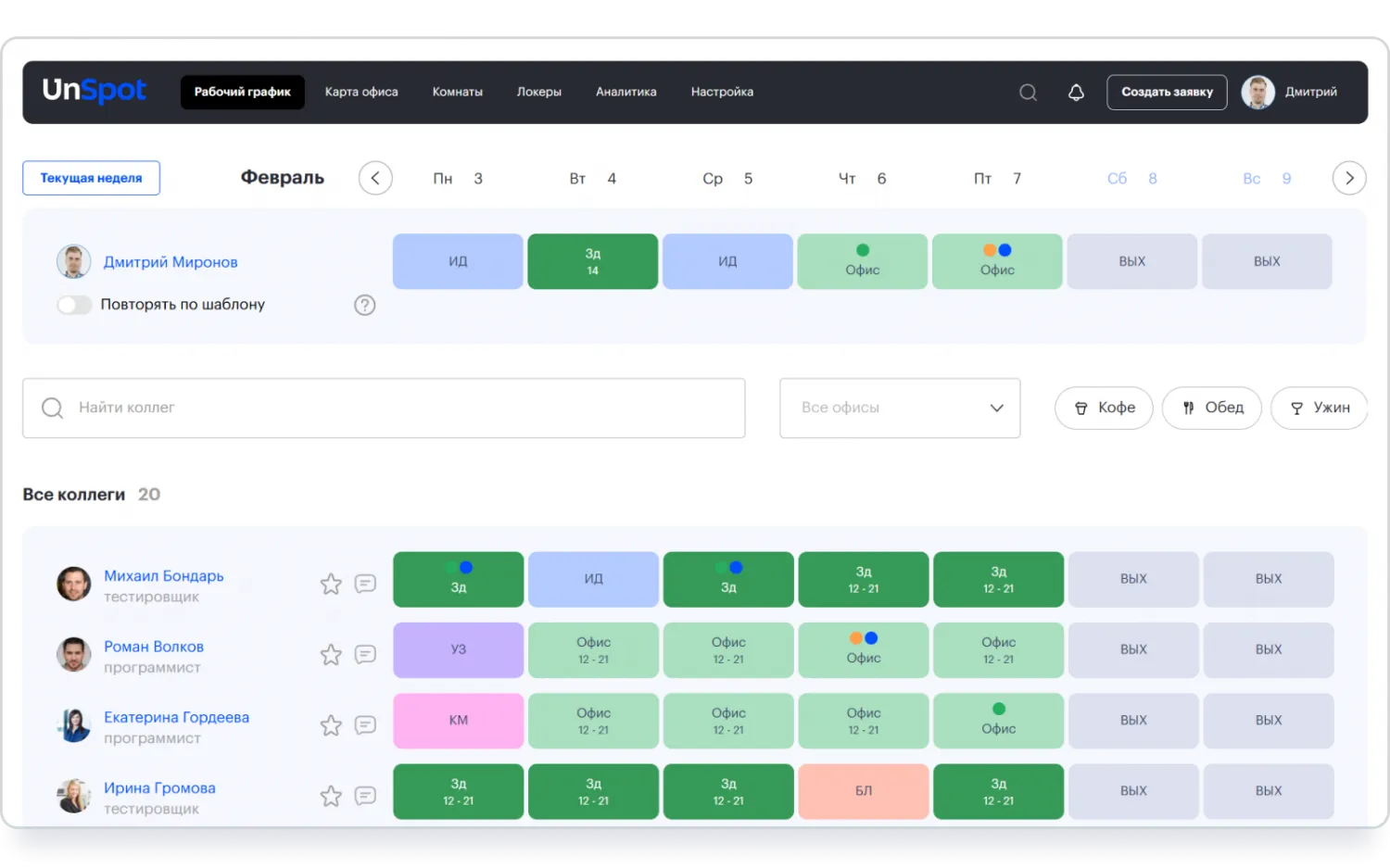Image resolution: width=1390 pixels, height=868 pixels.
Task: Click Текущая неделя button
Action: 91,178
